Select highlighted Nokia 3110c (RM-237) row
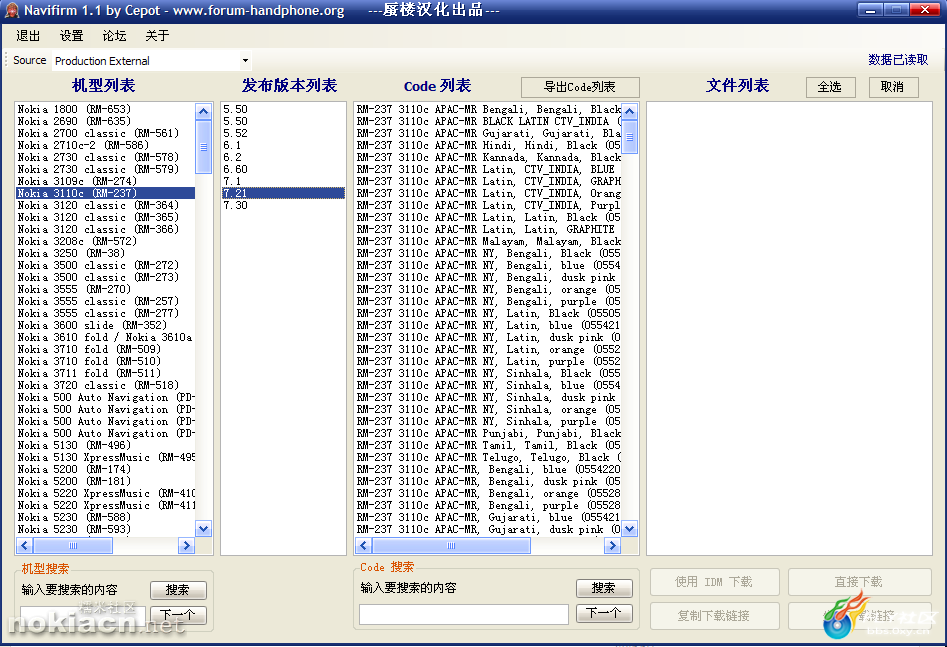The image size is (947, 647). (105, 193)
